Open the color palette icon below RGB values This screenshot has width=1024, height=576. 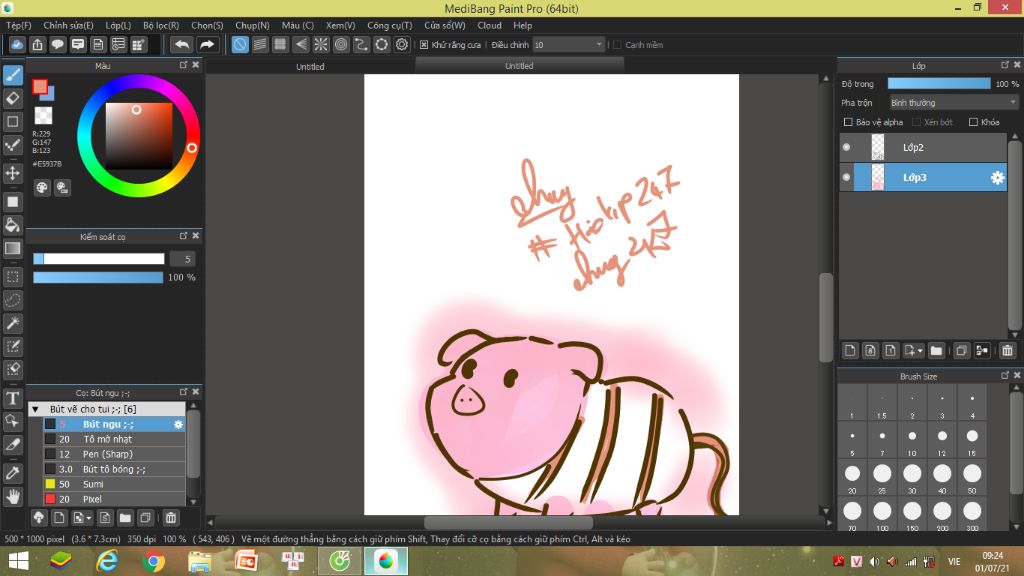click(42, 188)
